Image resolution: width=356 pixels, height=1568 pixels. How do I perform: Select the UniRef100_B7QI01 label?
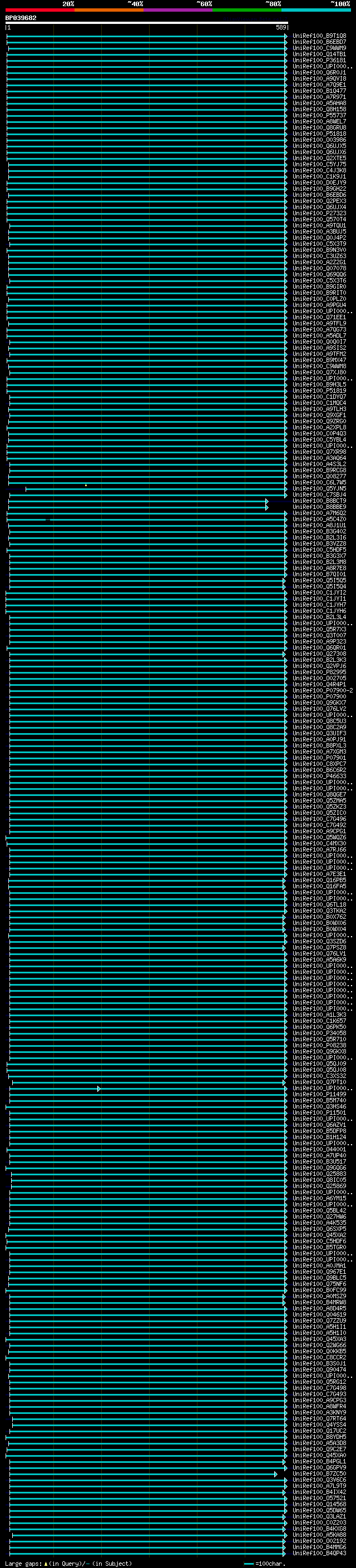coord(319,574)
